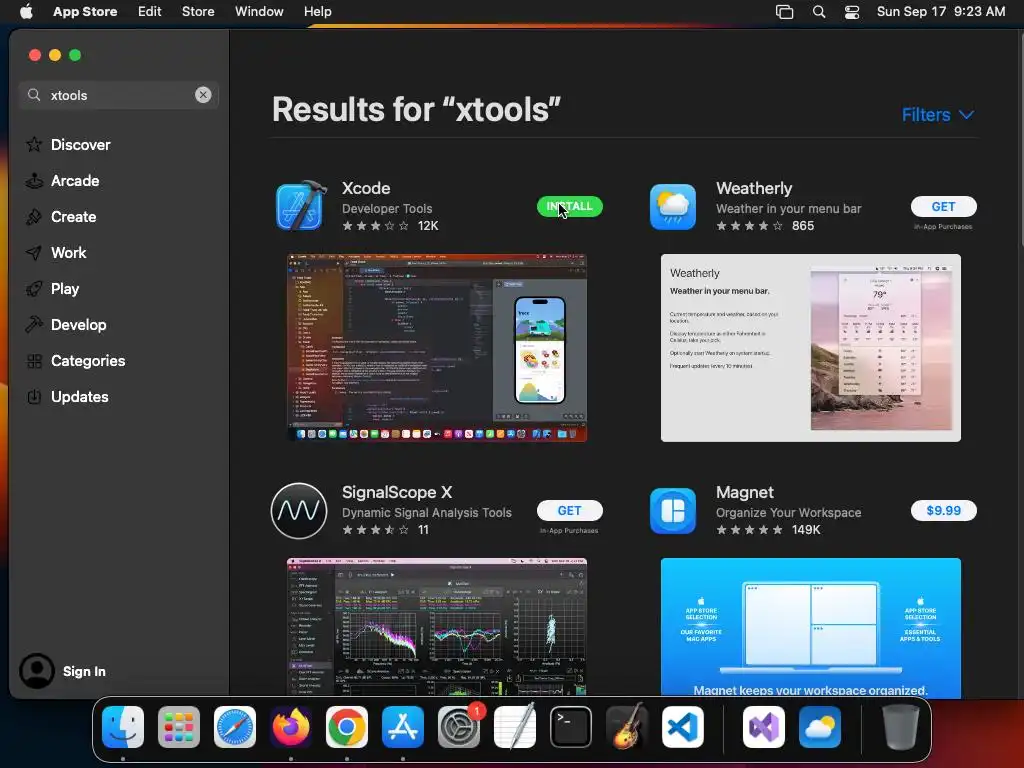This screenshot has width=1024, height=768.
Task: Launch Firefox from the Dock
Action: 291,727
